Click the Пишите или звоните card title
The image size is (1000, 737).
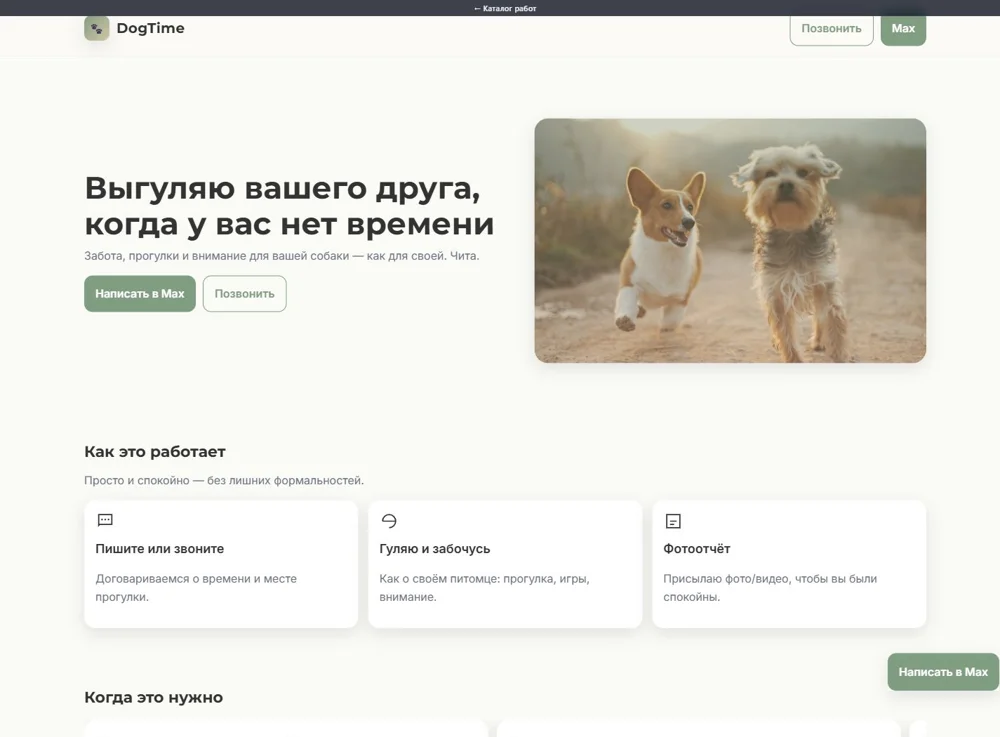pyautogui.click(x=159, y=548)
